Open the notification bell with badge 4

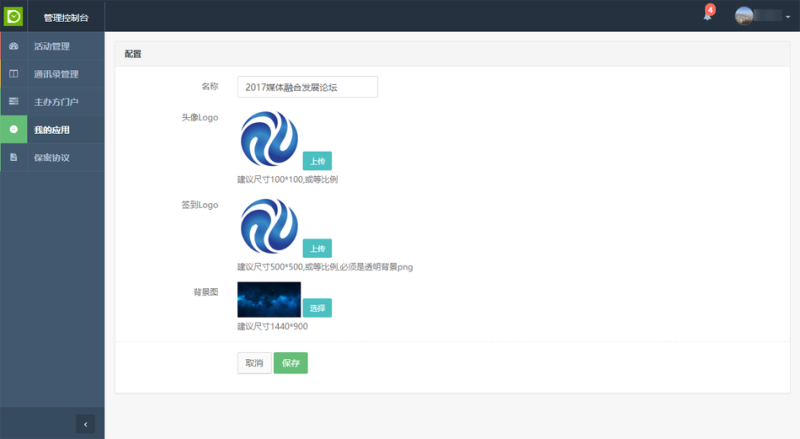(707, 16)
